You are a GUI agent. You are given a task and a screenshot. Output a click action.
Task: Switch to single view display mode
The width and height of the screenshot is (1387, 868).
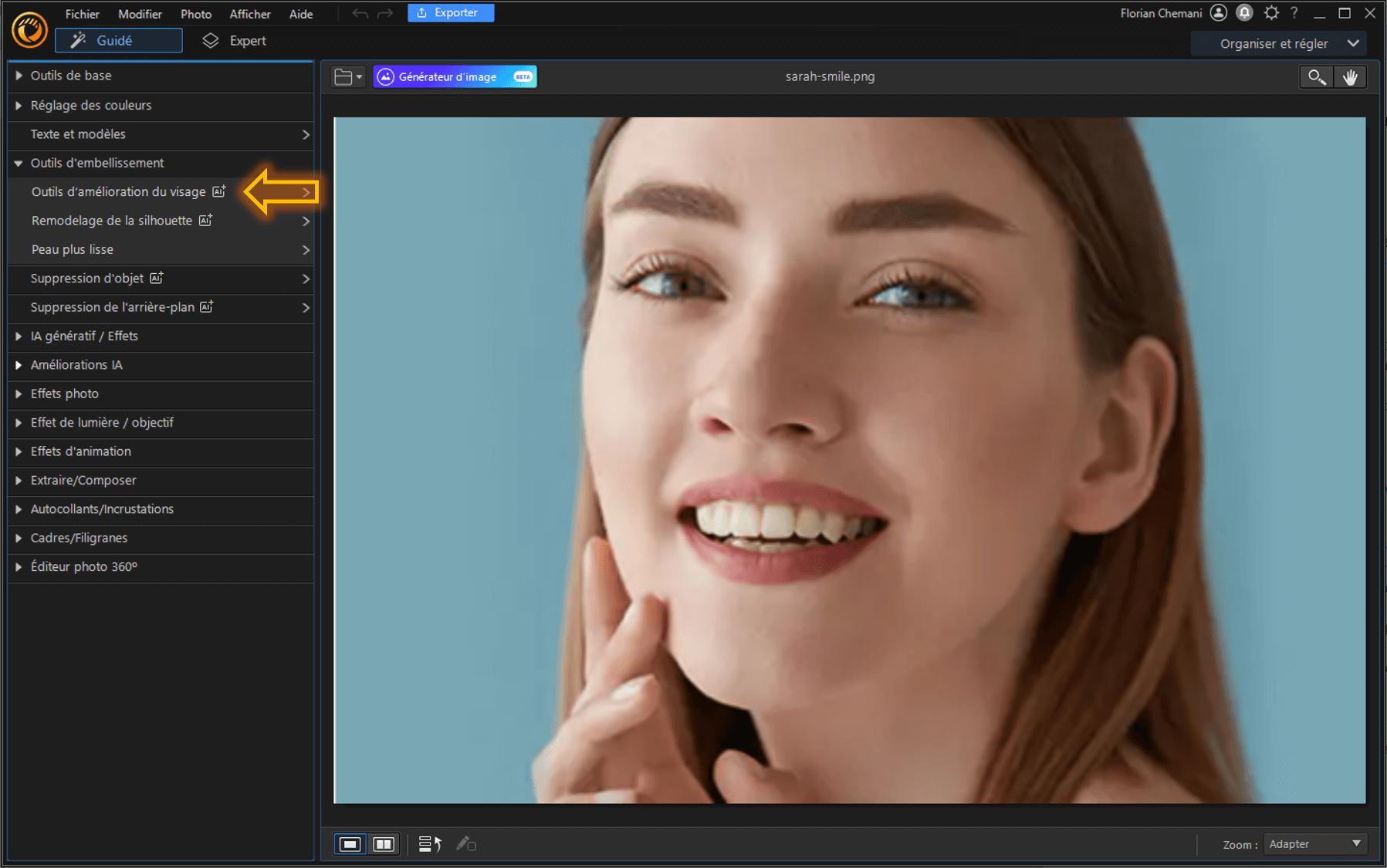tap(351, 843)
